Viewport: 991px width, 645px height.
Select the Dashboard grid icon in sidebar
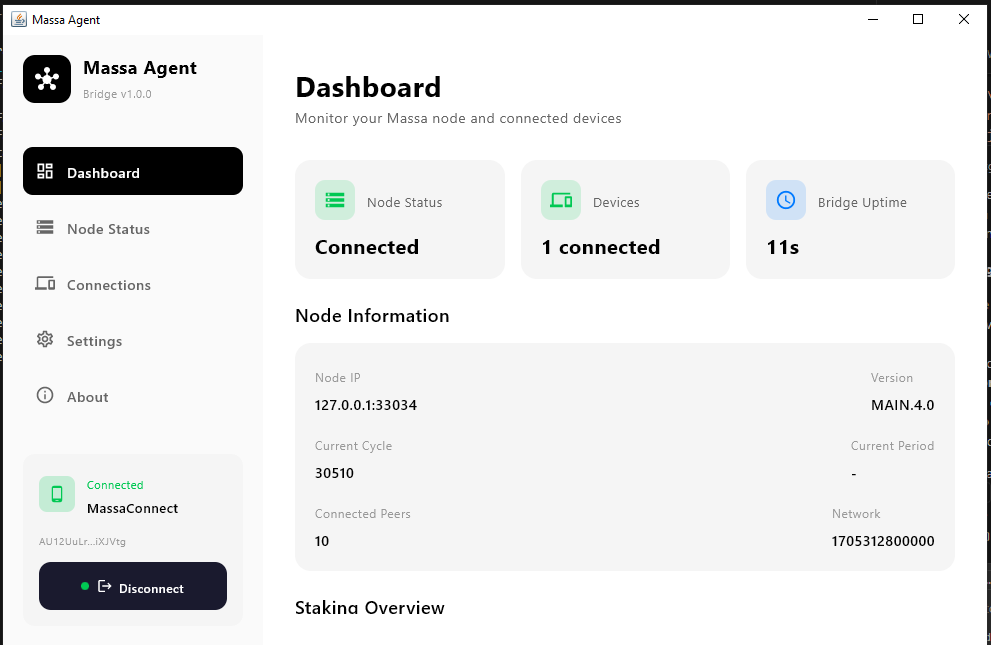45,170
